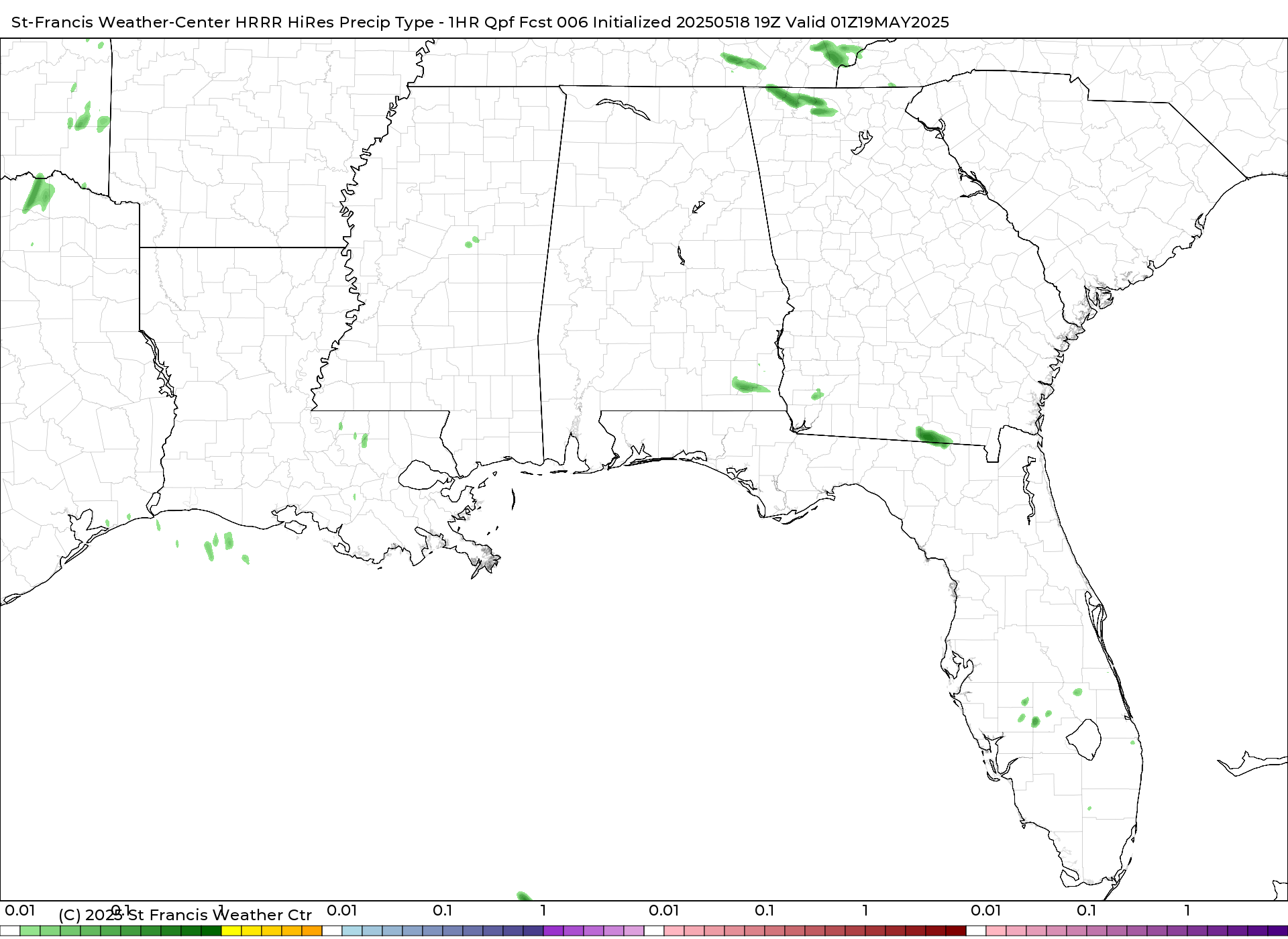Click the "(C) 2025 St Francis Weather Ctr" copyright
Screen dimensions: 1288x939
point(185,915)
